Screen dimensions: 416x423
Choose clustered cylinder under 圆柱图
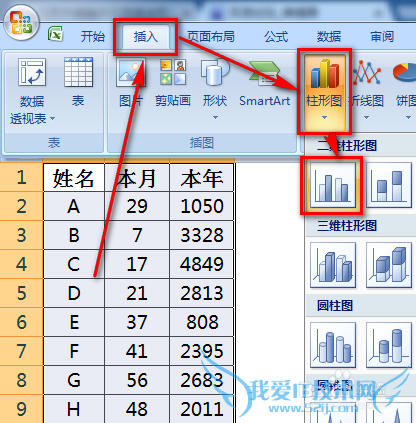point(333,345)
